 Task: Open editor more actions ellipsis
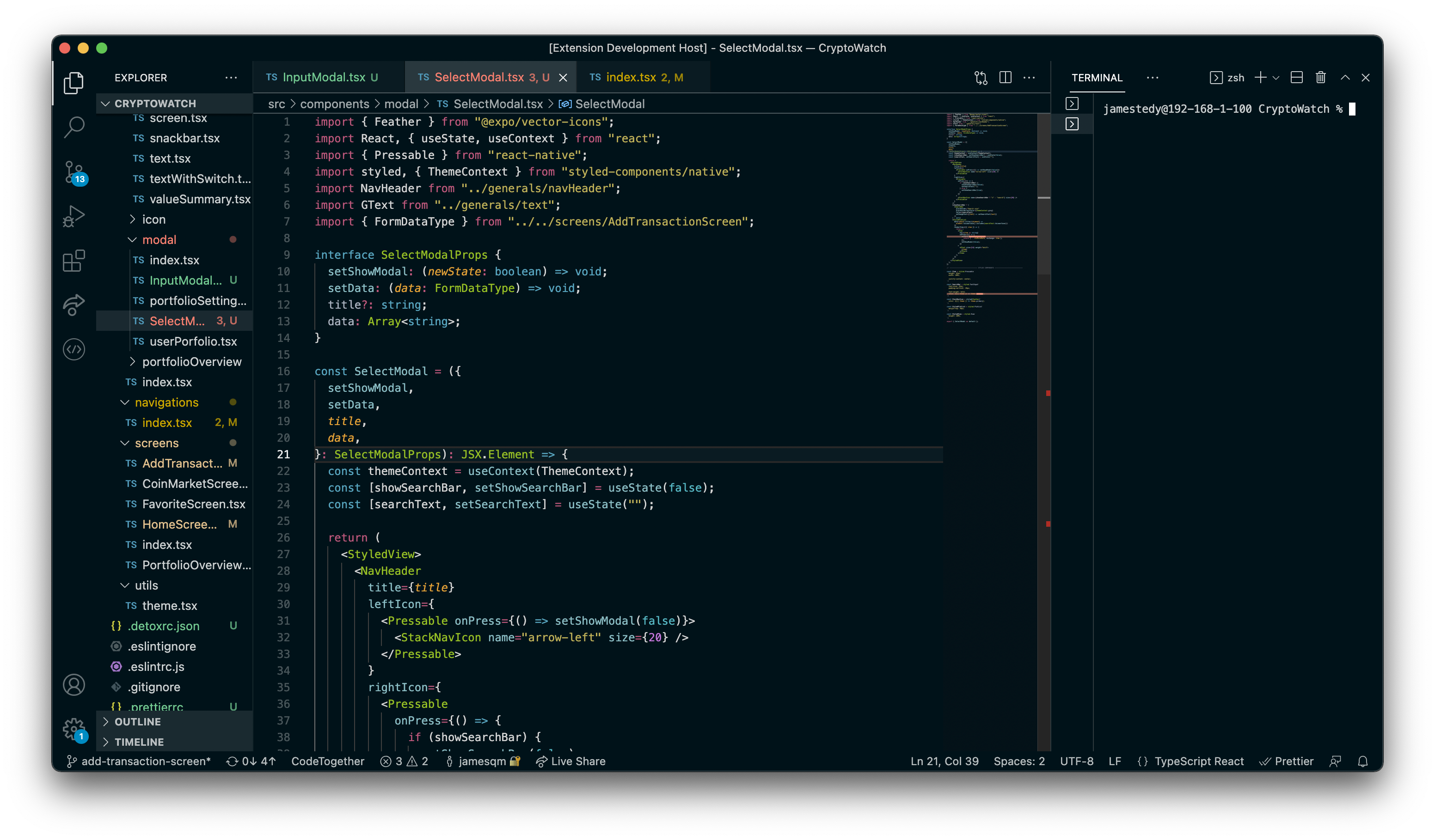pyautogui.click(x=1029, y=78)
